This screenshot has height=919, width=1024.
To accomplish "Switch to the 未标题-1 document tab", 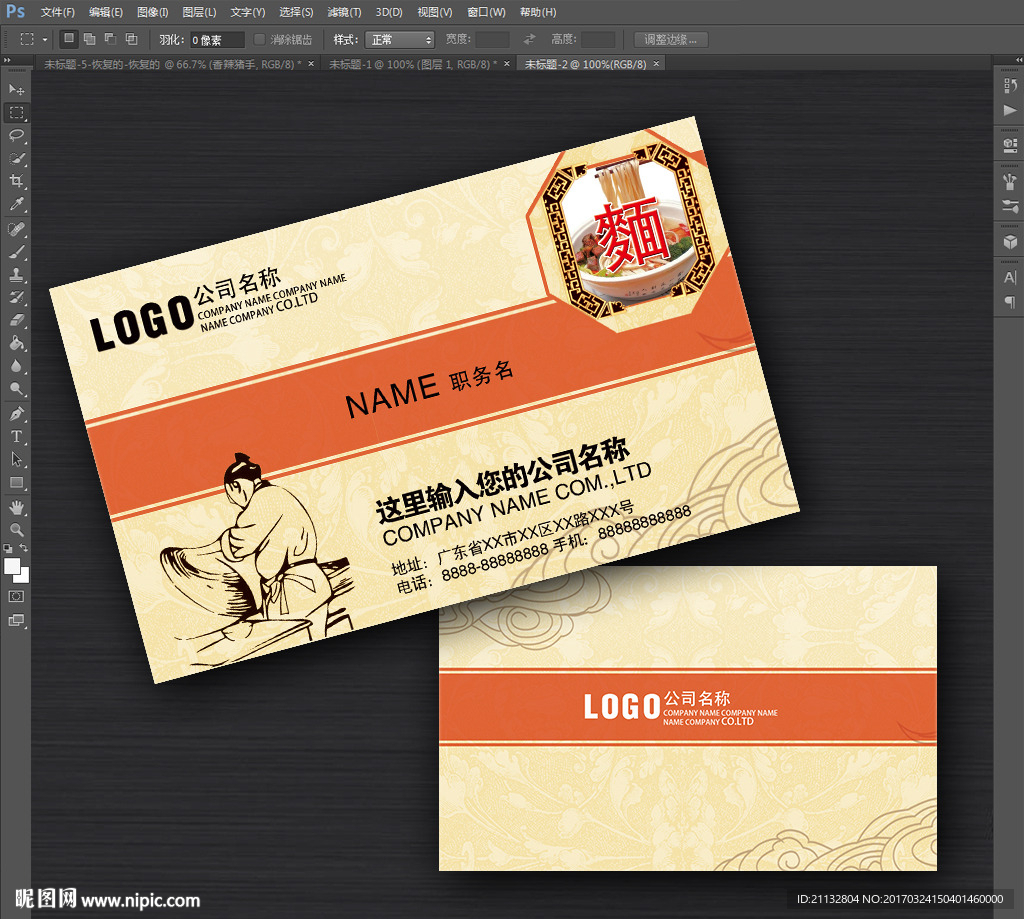I will click(x=413, y=64).
